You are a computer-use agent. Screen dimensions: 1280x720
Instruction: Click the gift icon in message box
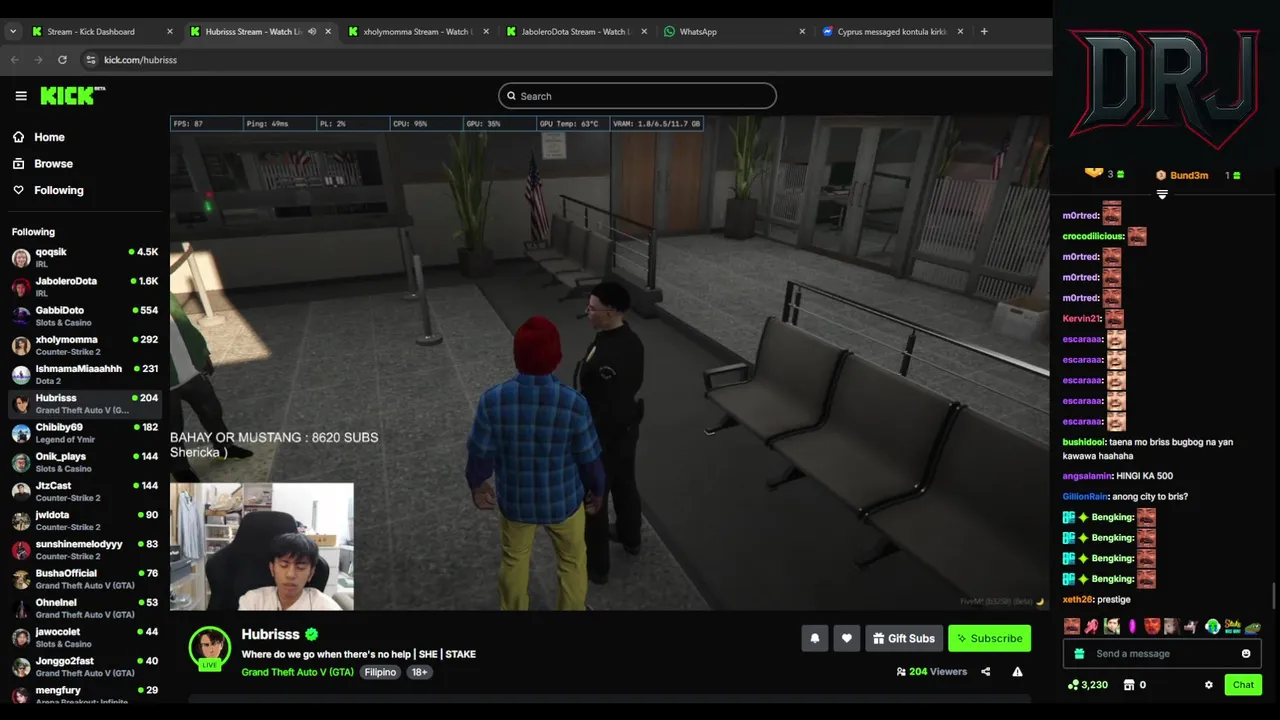[x=1079, y=654]
